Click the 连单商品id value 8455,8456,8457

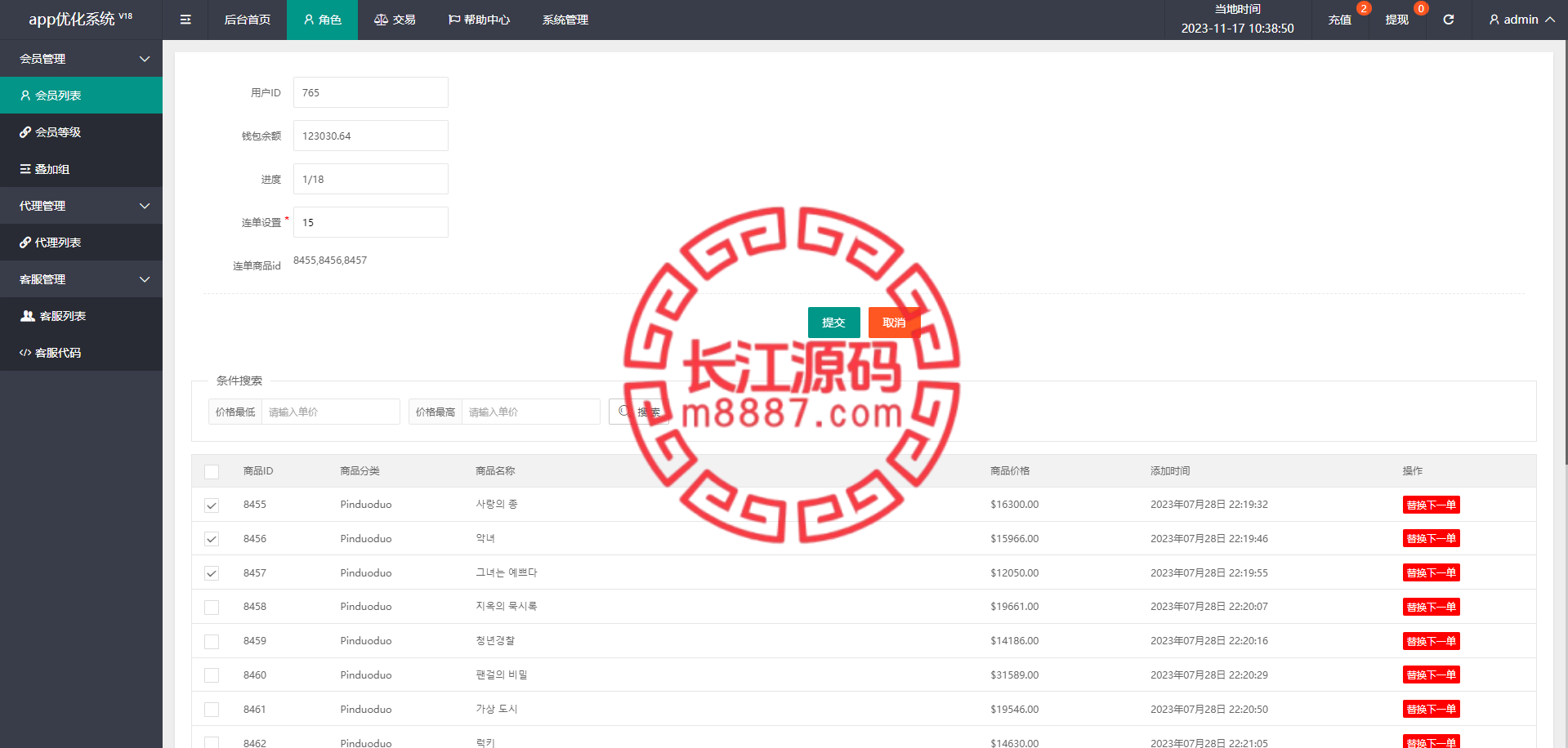tap(330, 260)
